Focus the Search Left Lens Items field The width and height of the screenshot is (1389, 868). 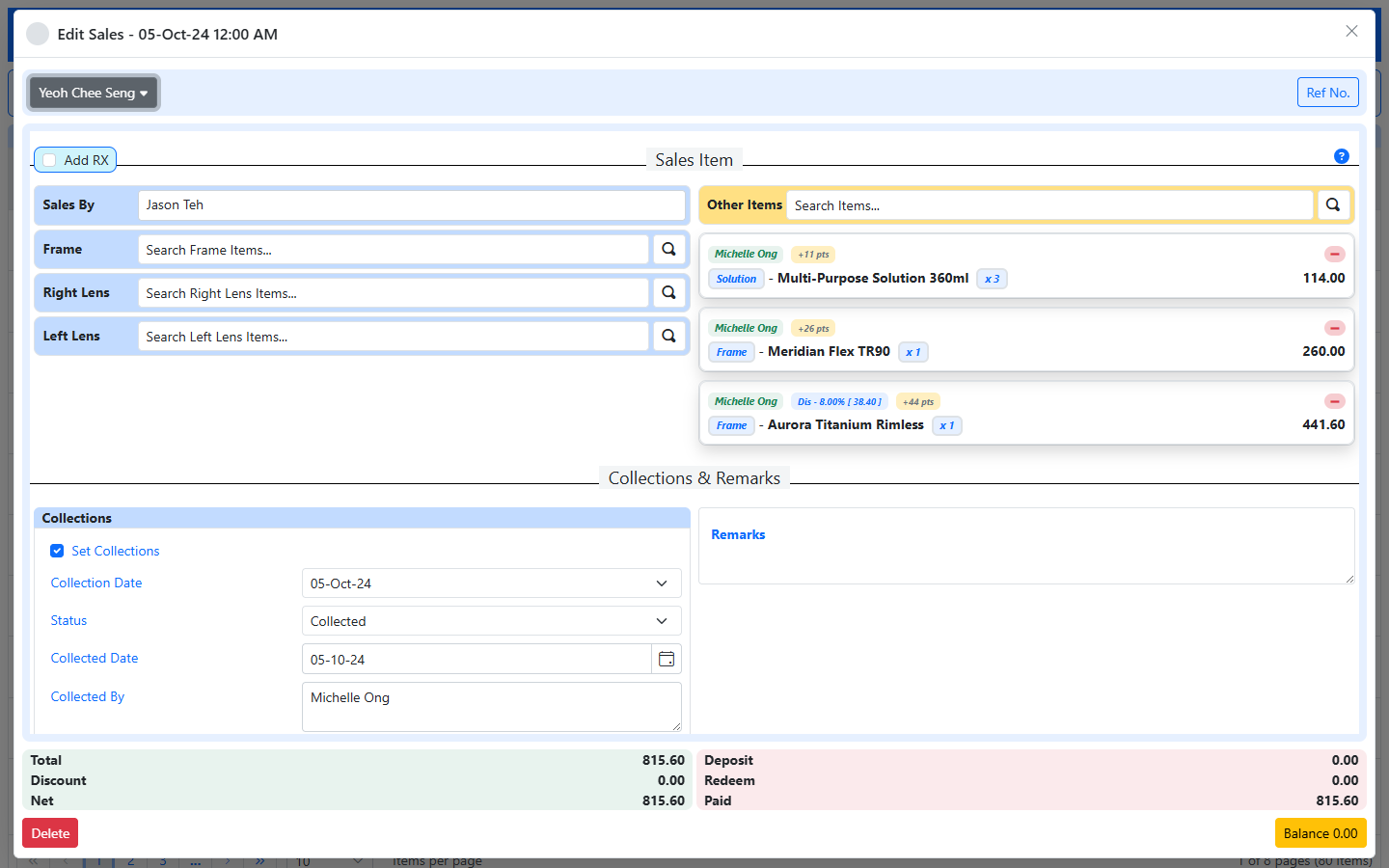coord(394,336)
